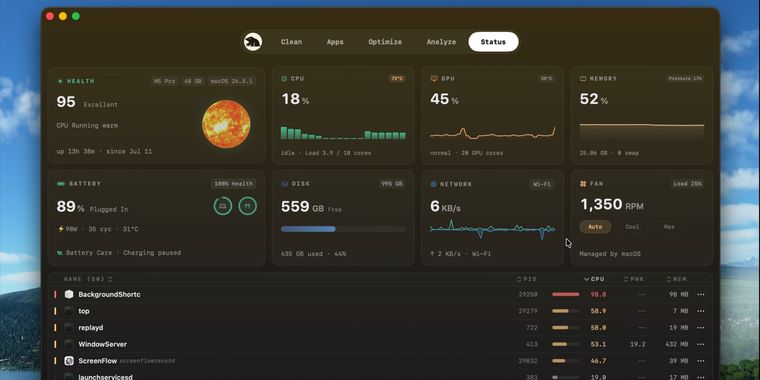Open the Clean tab

click(x=291, y=42)
